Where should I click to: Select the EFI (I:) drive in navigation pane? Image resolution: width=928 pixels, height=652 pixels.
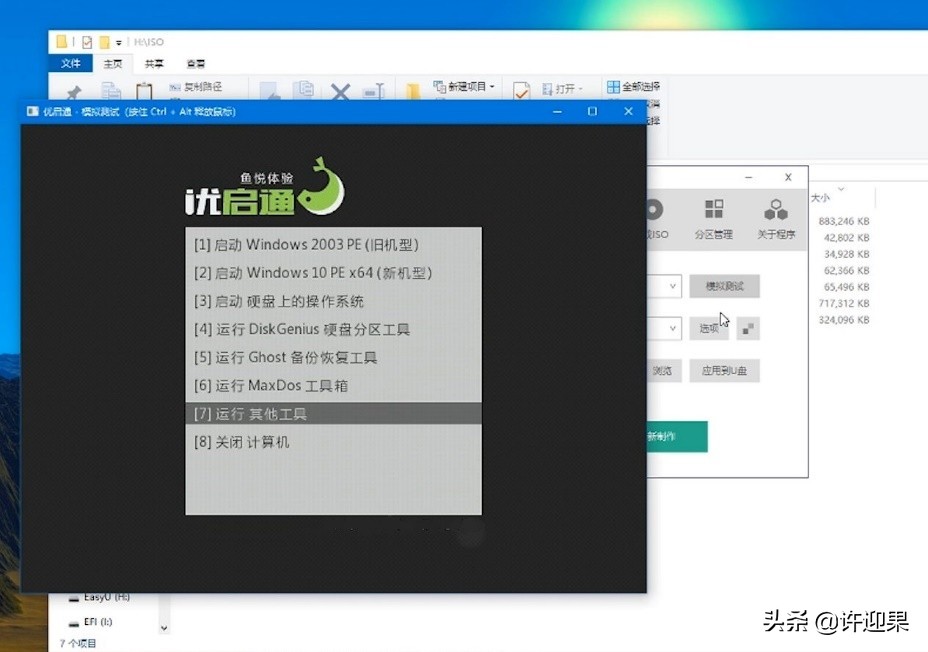97,624
